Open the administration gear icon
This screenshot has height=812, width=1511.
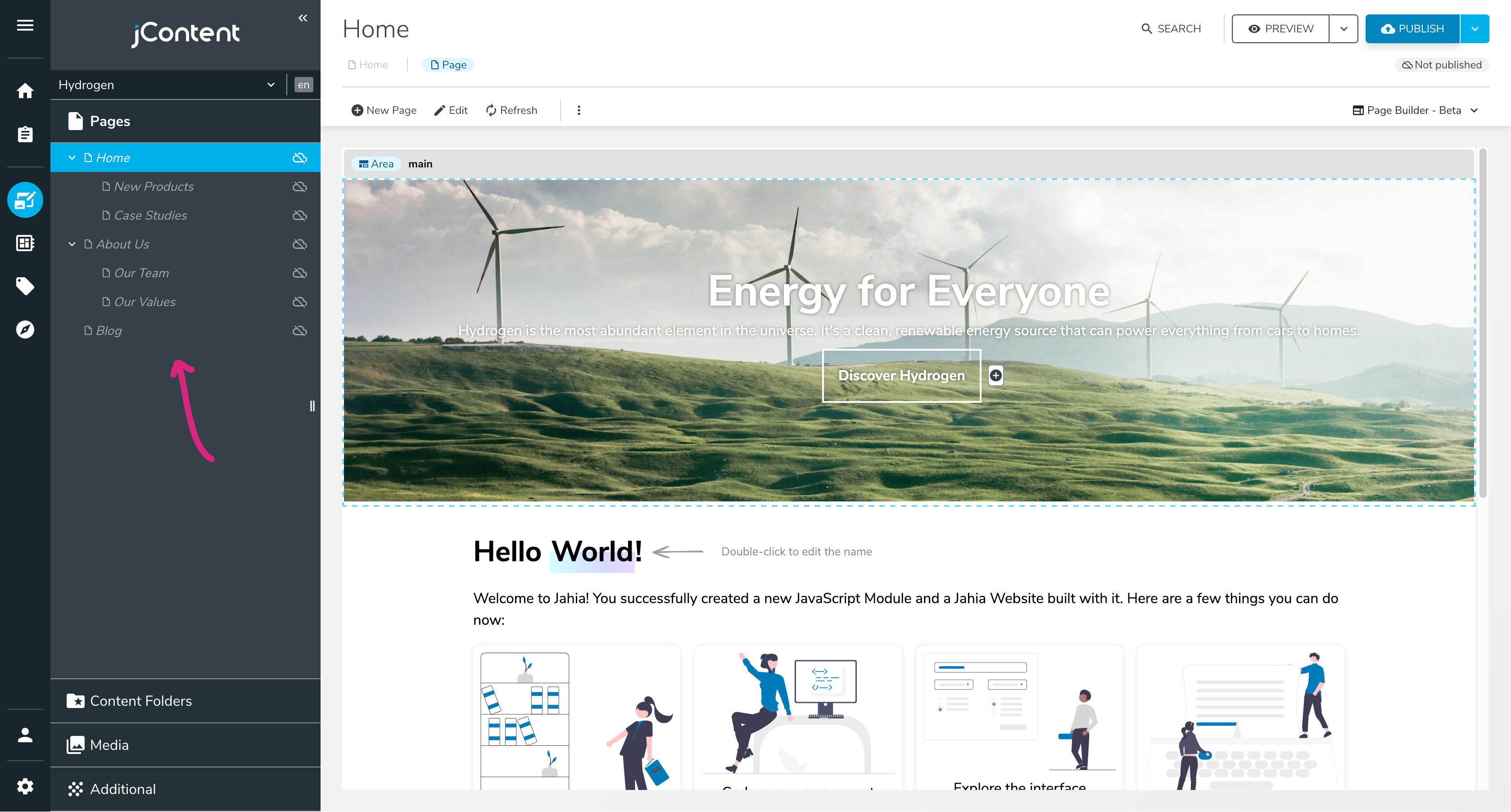coord(25,786)
